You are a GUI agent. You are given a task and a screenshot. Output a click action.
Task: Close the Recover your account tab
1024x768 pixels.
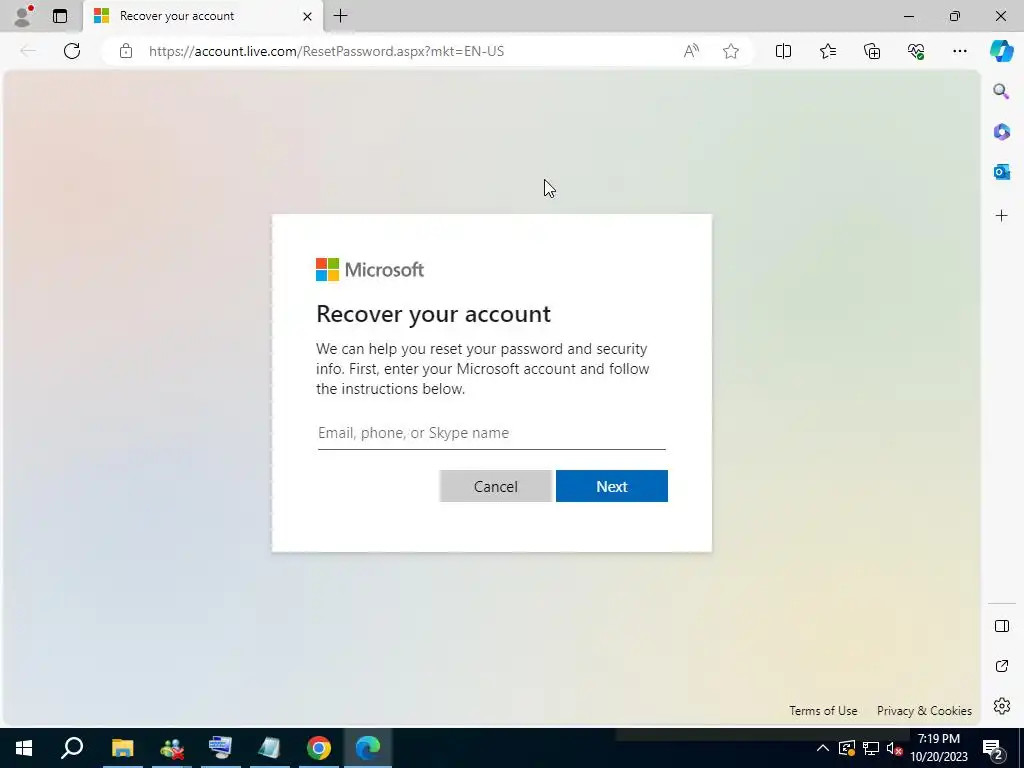[307, 16]
